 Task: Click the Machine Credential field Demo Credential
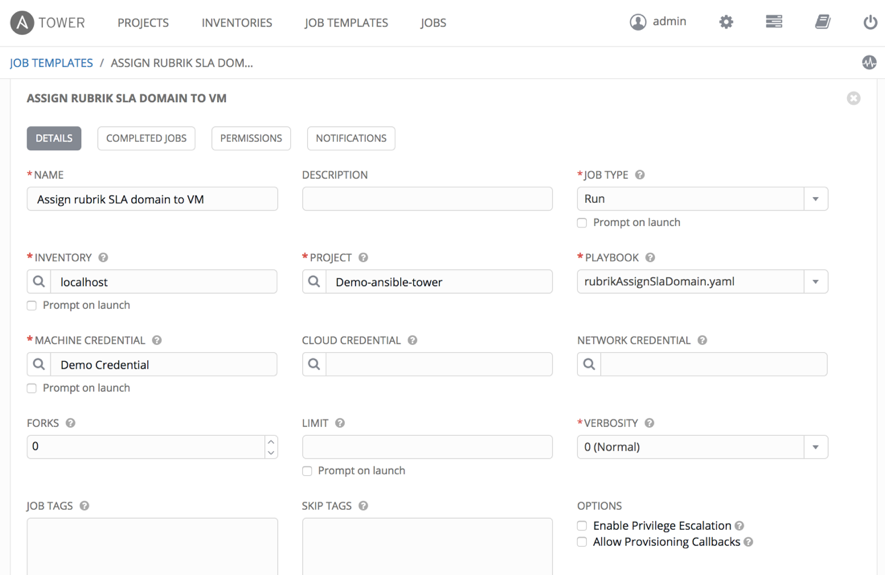164,365
